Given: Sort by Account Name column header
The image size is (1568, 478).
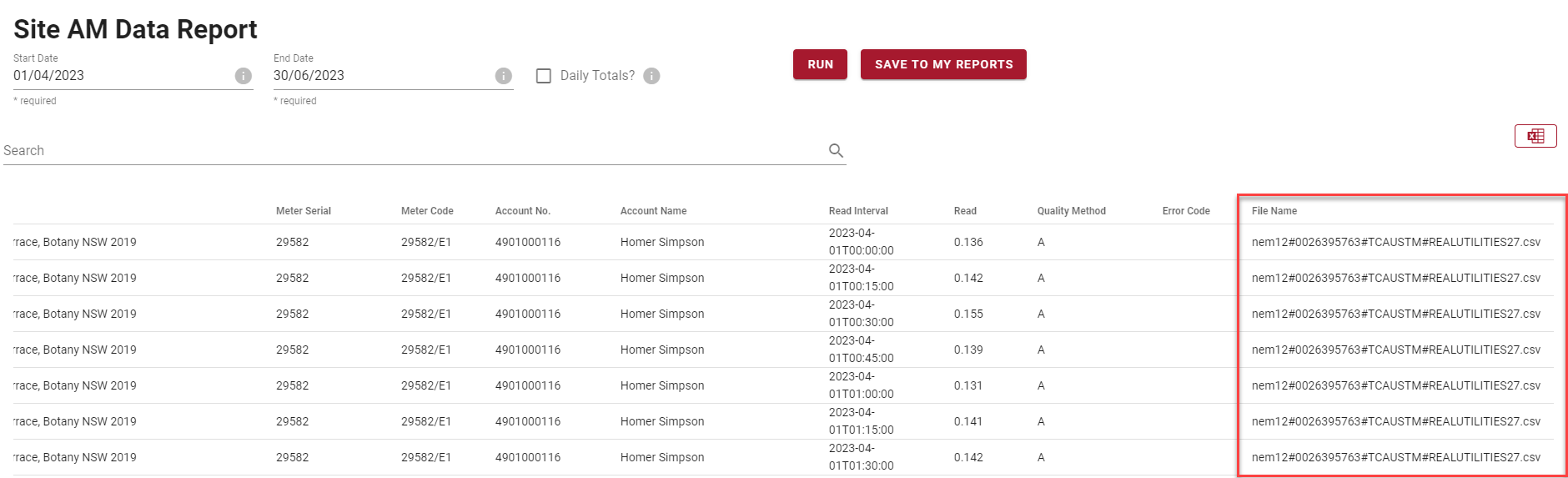Looking at the screenshot, I should click(x=653, y=211).
